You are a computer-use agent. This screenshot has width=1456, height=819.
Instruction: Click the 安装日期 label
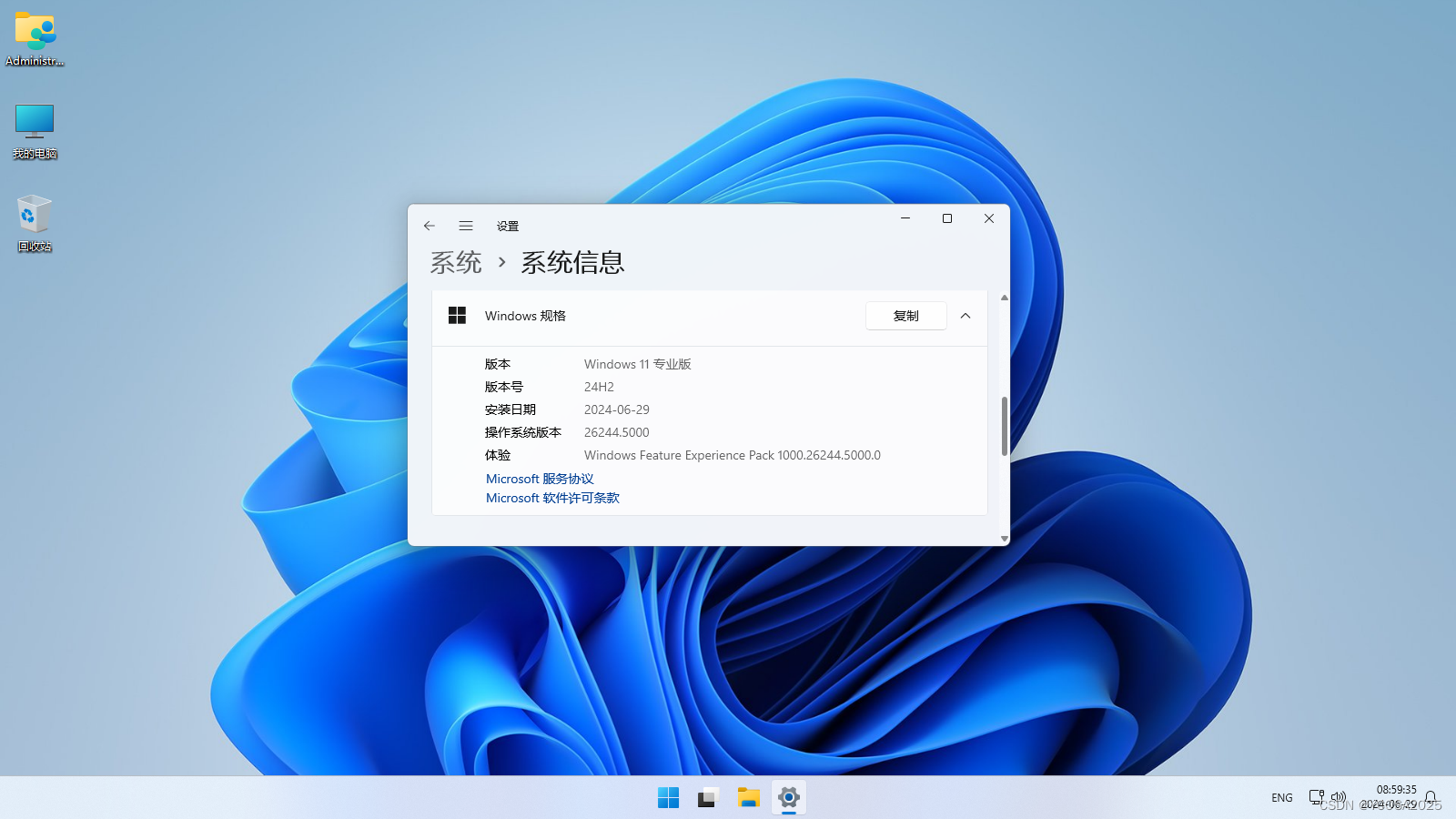511,409
